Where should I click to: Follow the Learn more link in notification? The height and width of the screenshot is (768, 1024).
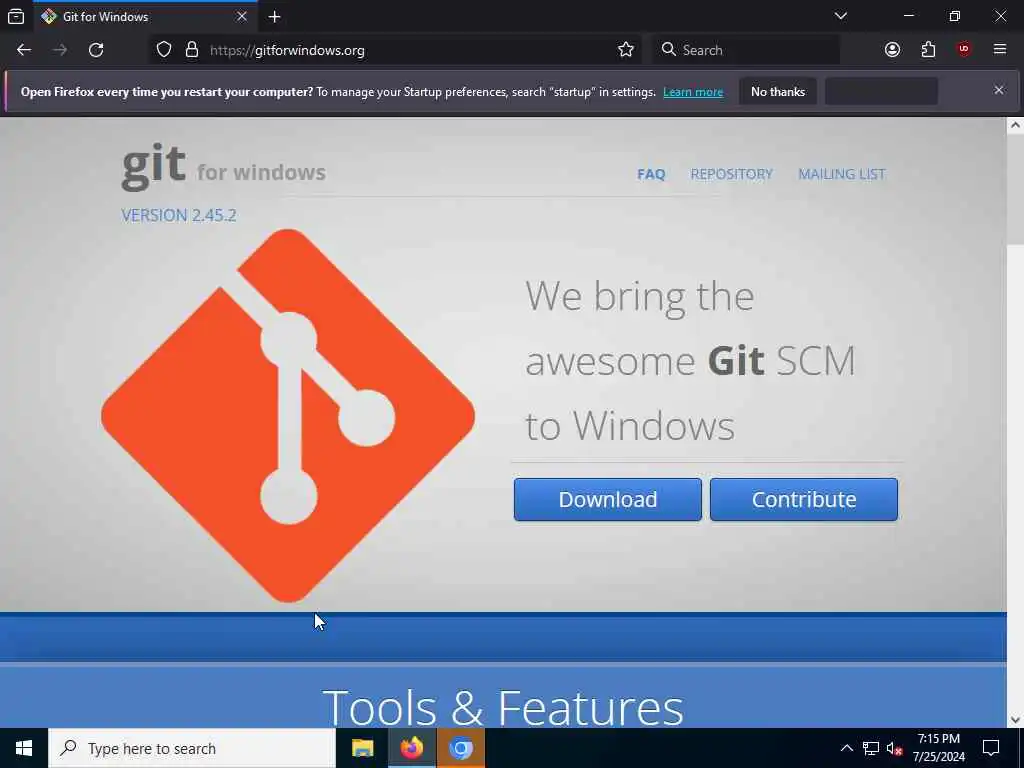[x=693, y=92]
